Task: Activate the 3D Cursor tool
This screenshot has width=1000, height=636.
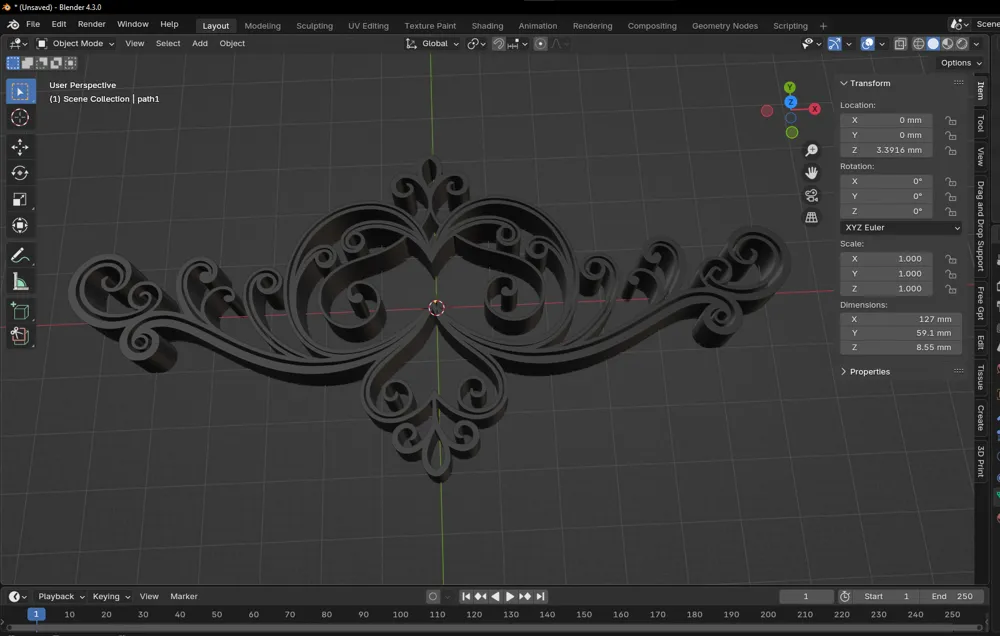Action: pyautogui.click(x=20, y=117)
